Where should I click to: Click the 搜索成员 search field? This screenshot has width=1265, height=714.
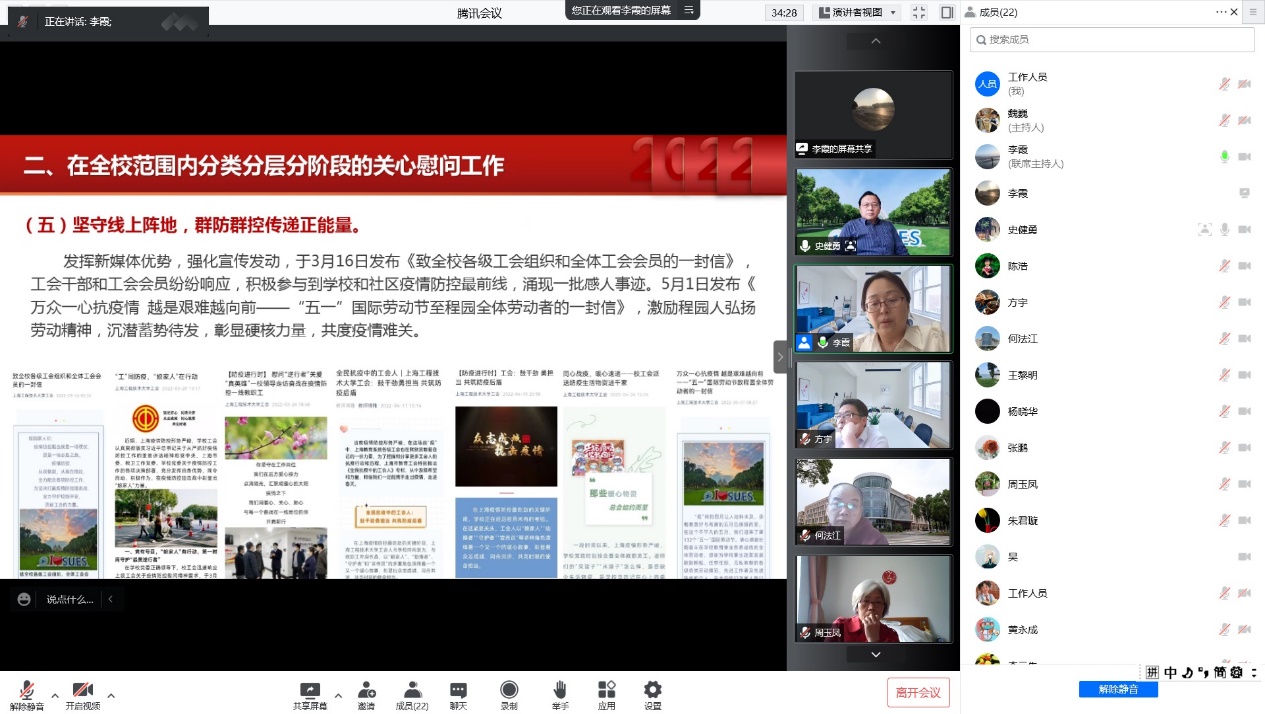[1112, 39]
